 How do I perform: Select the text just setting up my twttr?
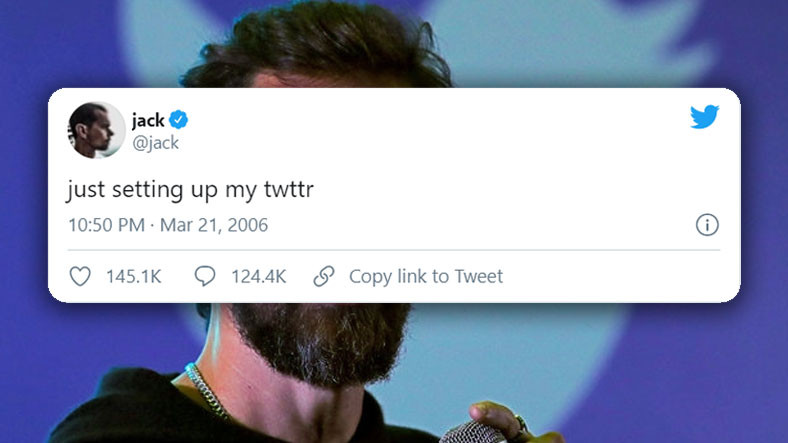pos(190,190)
